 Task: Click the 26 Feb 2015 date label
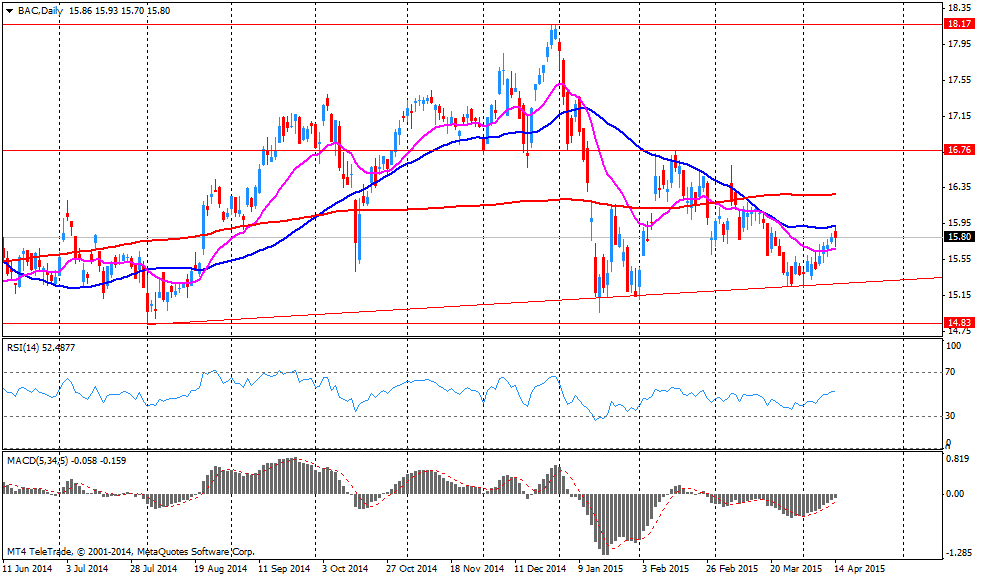tap(733, 569)
